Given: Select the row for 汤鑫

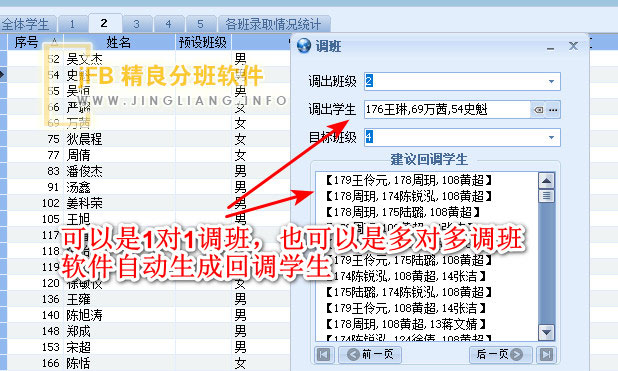Looking at the screenshot, I should 148,187.
